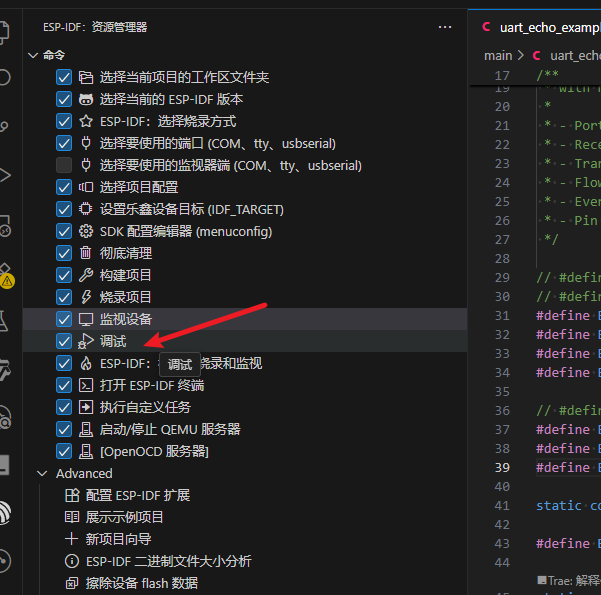Click the star icon for 选择烧录方式

(86, 121)
